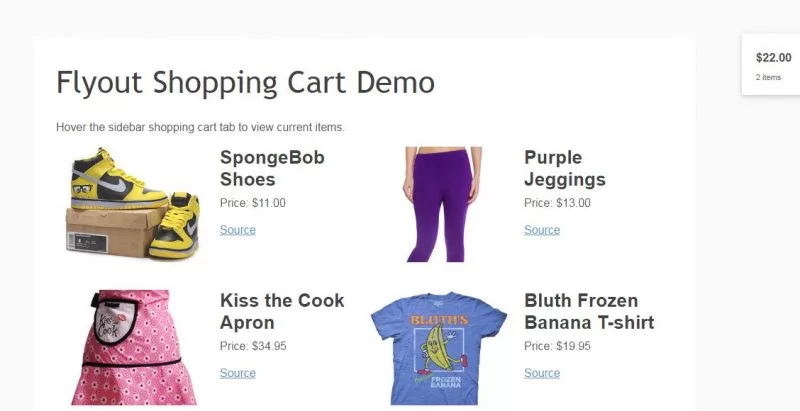Viewport: 800px width, 411px height.
Task: Click the SpongeBob Shoes product image
Action: [x=134, y=204]
